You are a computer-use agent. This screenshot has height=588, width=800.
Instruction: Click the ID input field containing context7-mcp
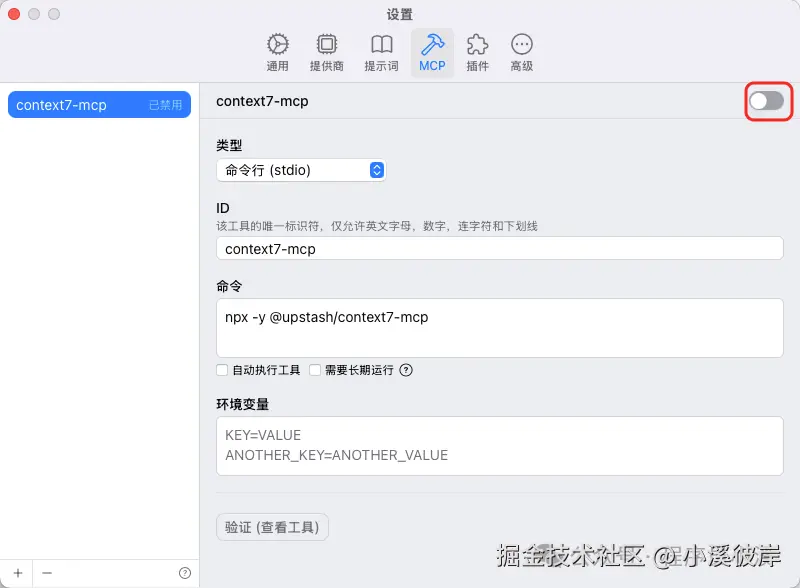(x=499, y=248)
